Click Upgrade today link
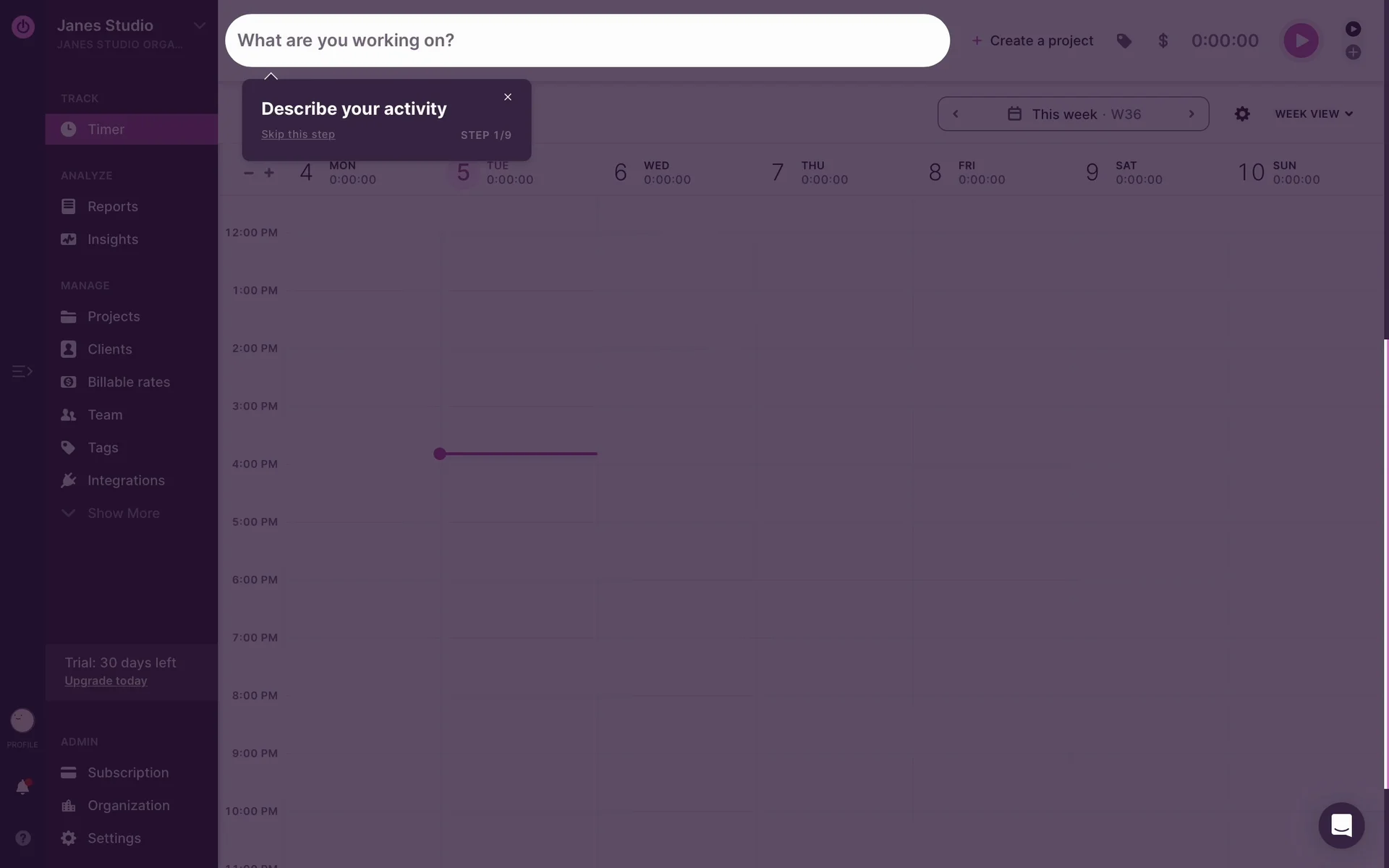This screenshot has height=868, width=1389. 106,681
